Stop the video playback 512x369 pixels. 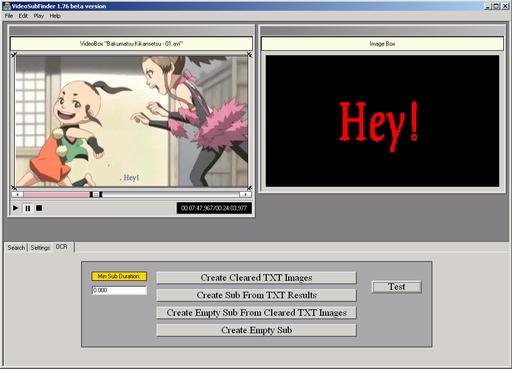point(39,208)
